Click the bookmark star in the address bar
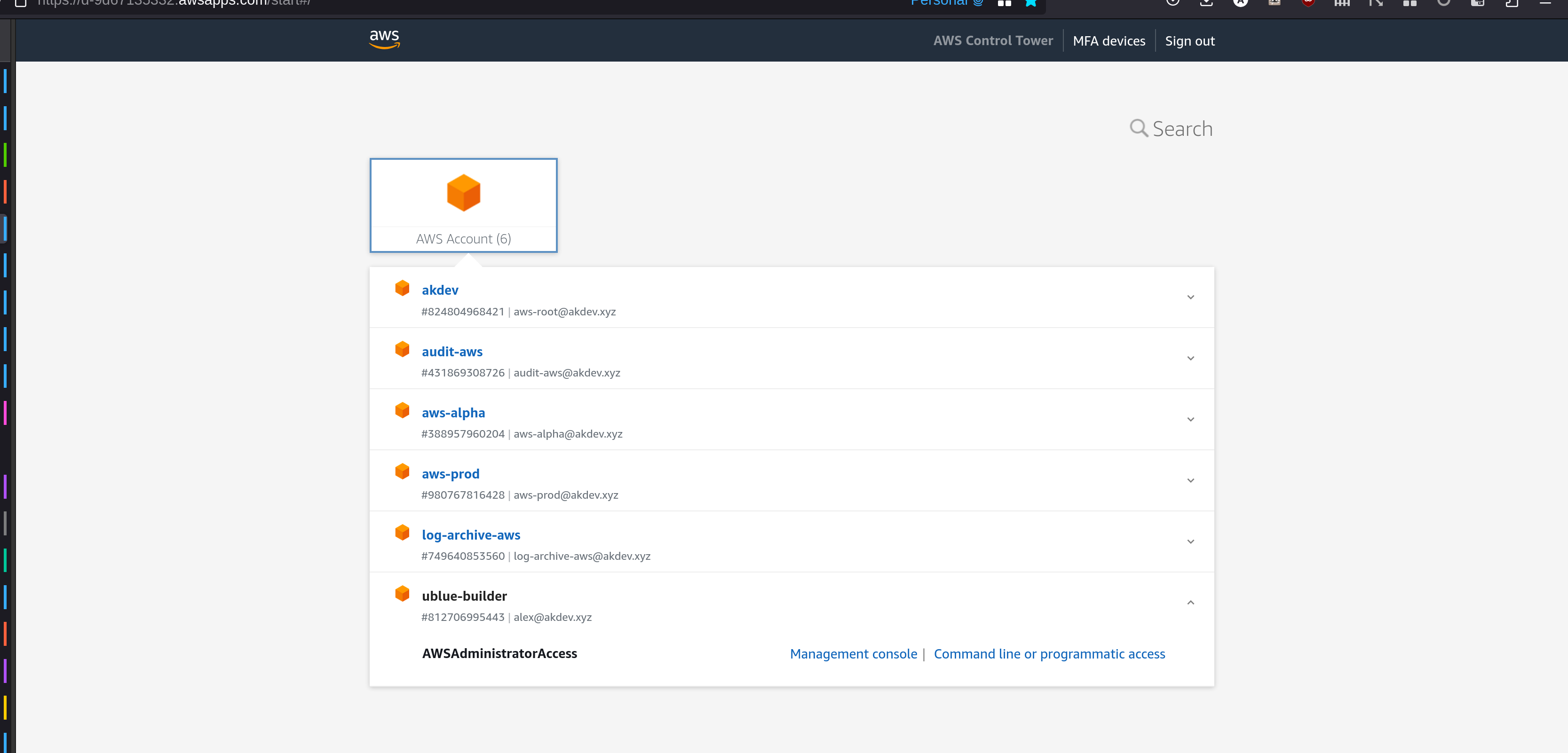The width and height of the screenshot is (1568, 753). [x=1030, y=3]
